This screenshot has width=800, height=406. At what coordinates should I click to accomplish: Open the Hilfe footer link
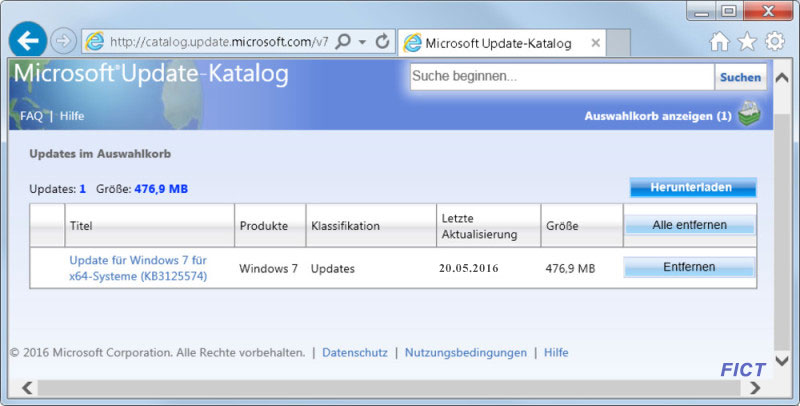(556, 352)
